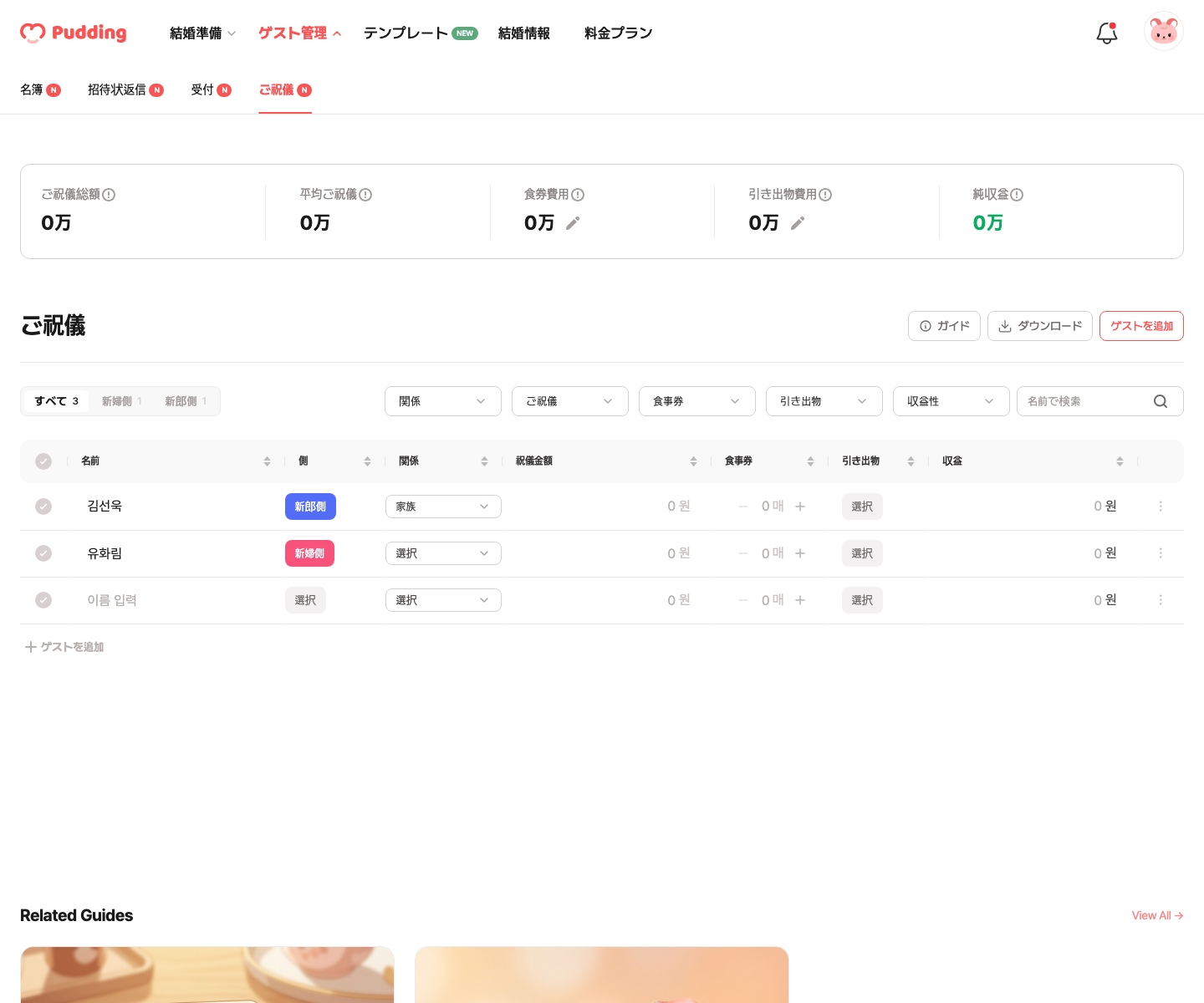Check the 김선욱 row checkbox
This screenshot has height=1003, width=1204.
point(43,507)
